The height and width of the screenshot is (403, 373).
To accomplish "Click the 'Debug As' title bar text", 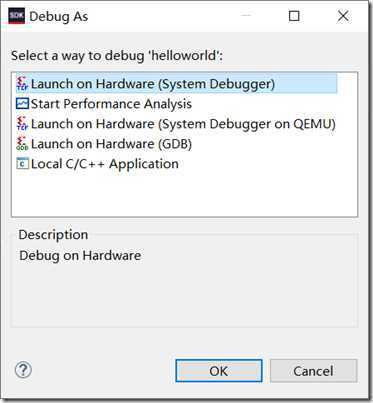I will [x=59, y=16].
